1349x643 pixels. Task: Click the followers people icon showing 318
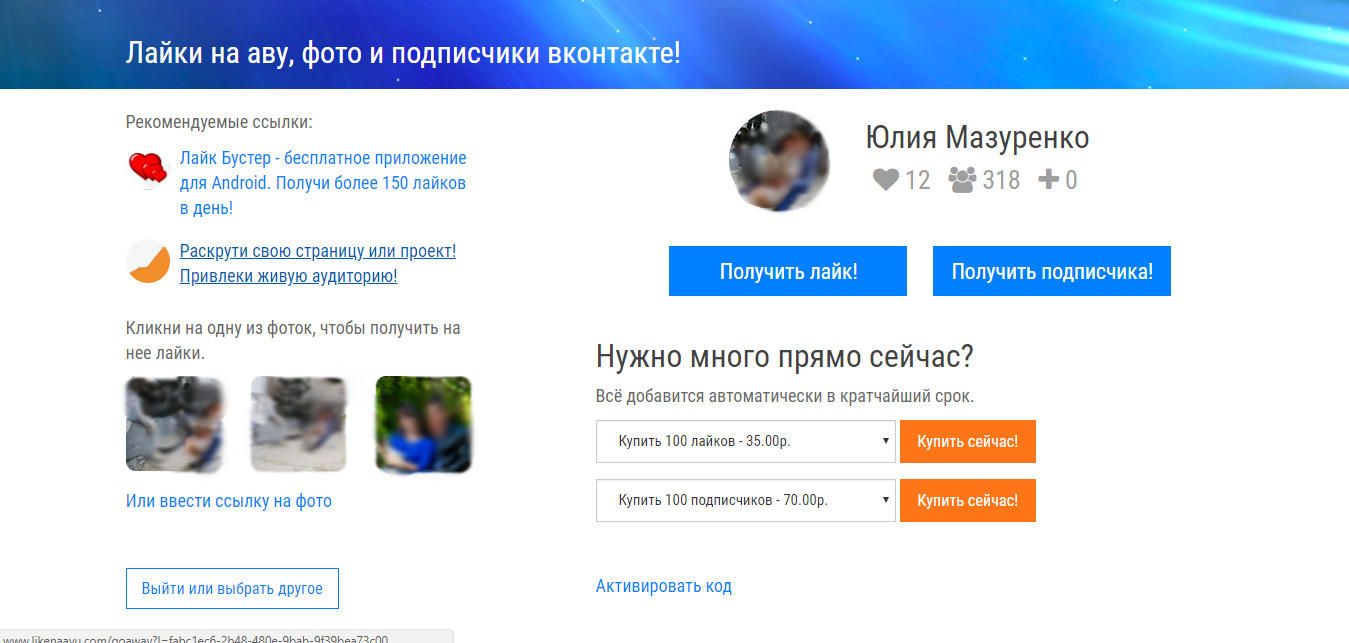click(962, 180)
